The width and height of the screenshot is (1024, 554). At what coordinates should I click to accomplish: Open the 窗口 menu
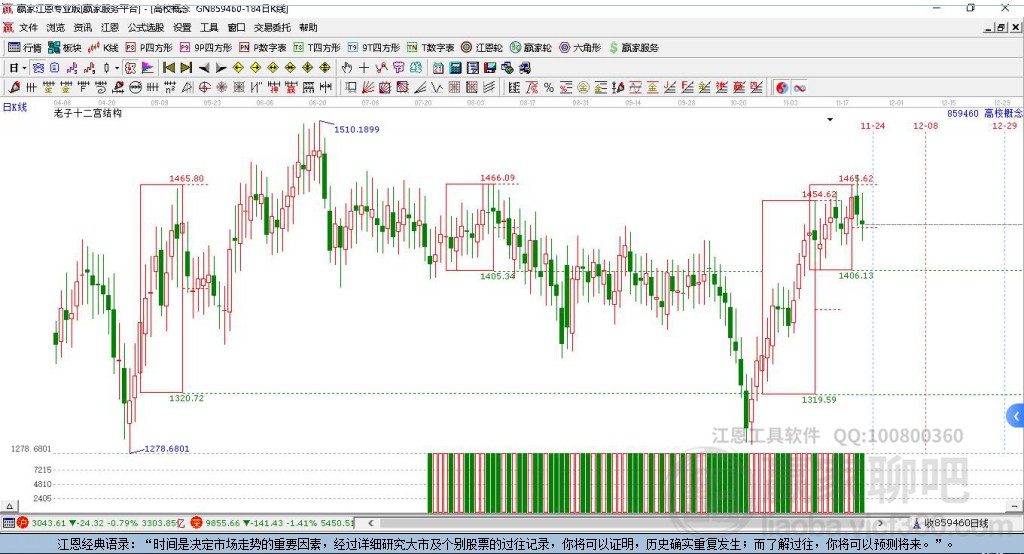(236, 27)
